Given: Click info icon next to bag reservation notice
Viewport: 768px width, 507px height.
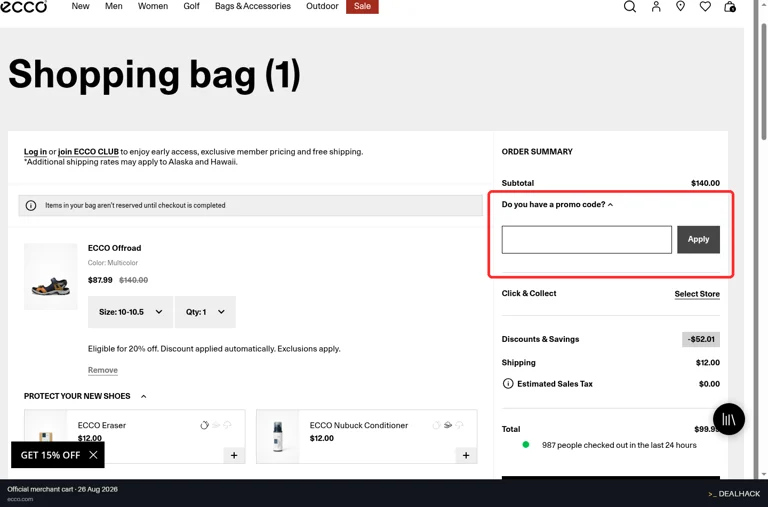Looking at the screenshot, I should pyautogui.click(x=31, y=205).
